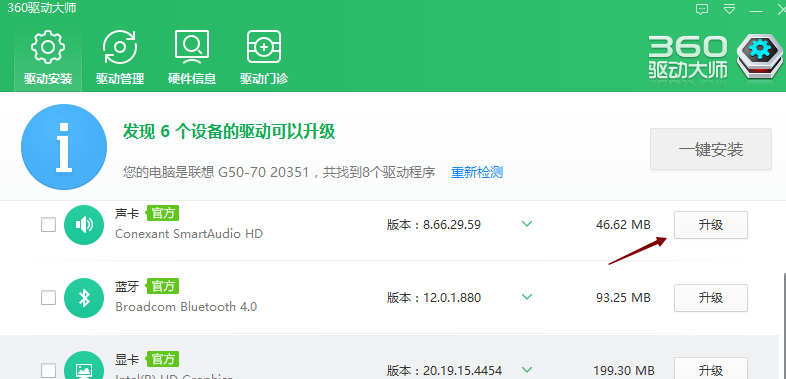
Task: Check the 蓝牙 Broadcom Bluetooth checkbox
Action: 48,298
